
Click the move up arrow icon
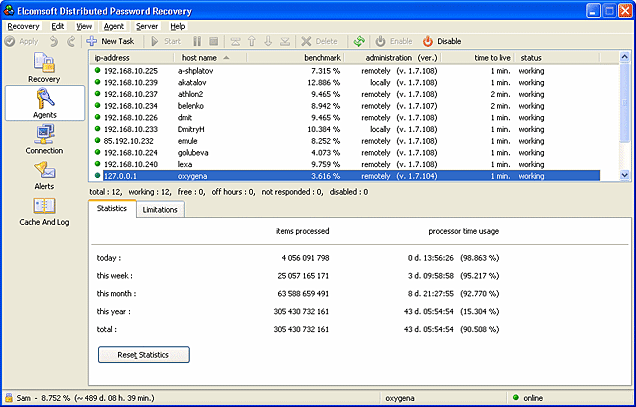coord(251,41)
